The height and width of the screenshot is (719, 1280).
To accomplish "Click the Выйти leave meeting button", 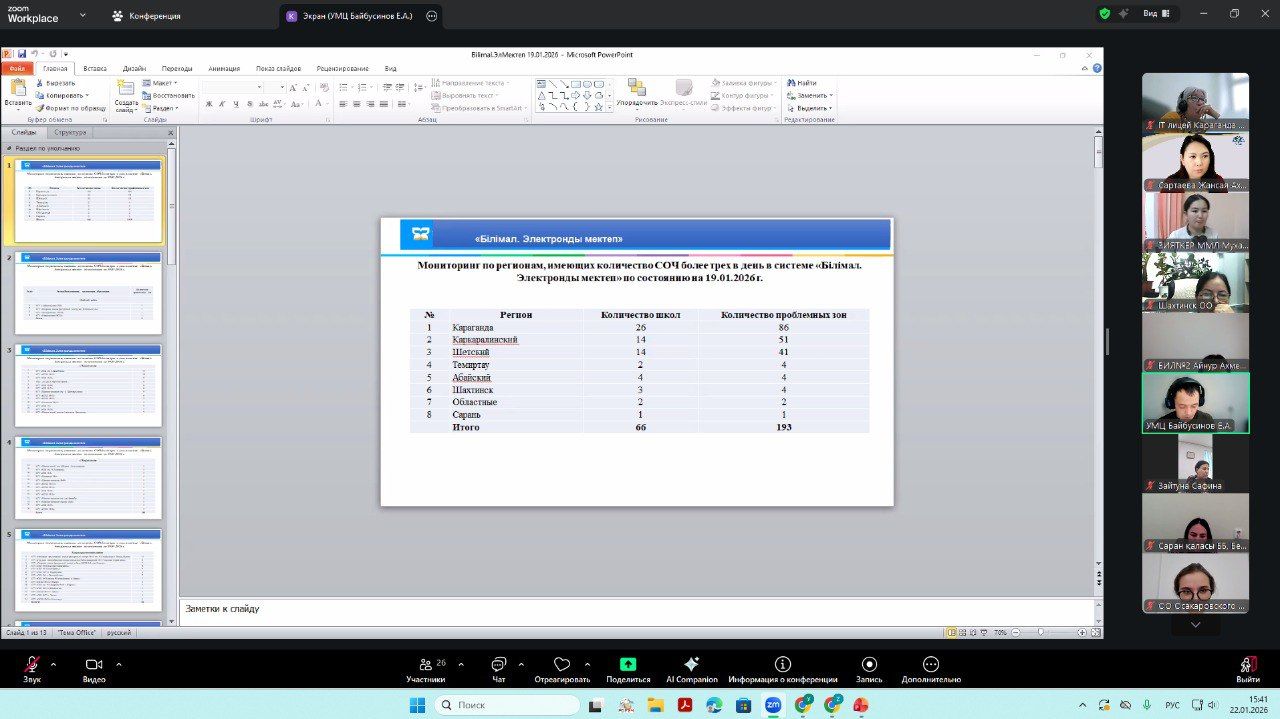I will (1247, 666).
